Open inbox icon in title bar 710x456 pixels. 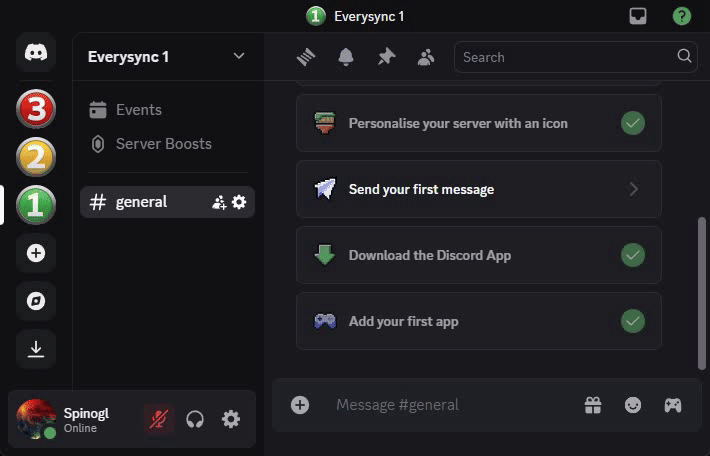point(638,16)
